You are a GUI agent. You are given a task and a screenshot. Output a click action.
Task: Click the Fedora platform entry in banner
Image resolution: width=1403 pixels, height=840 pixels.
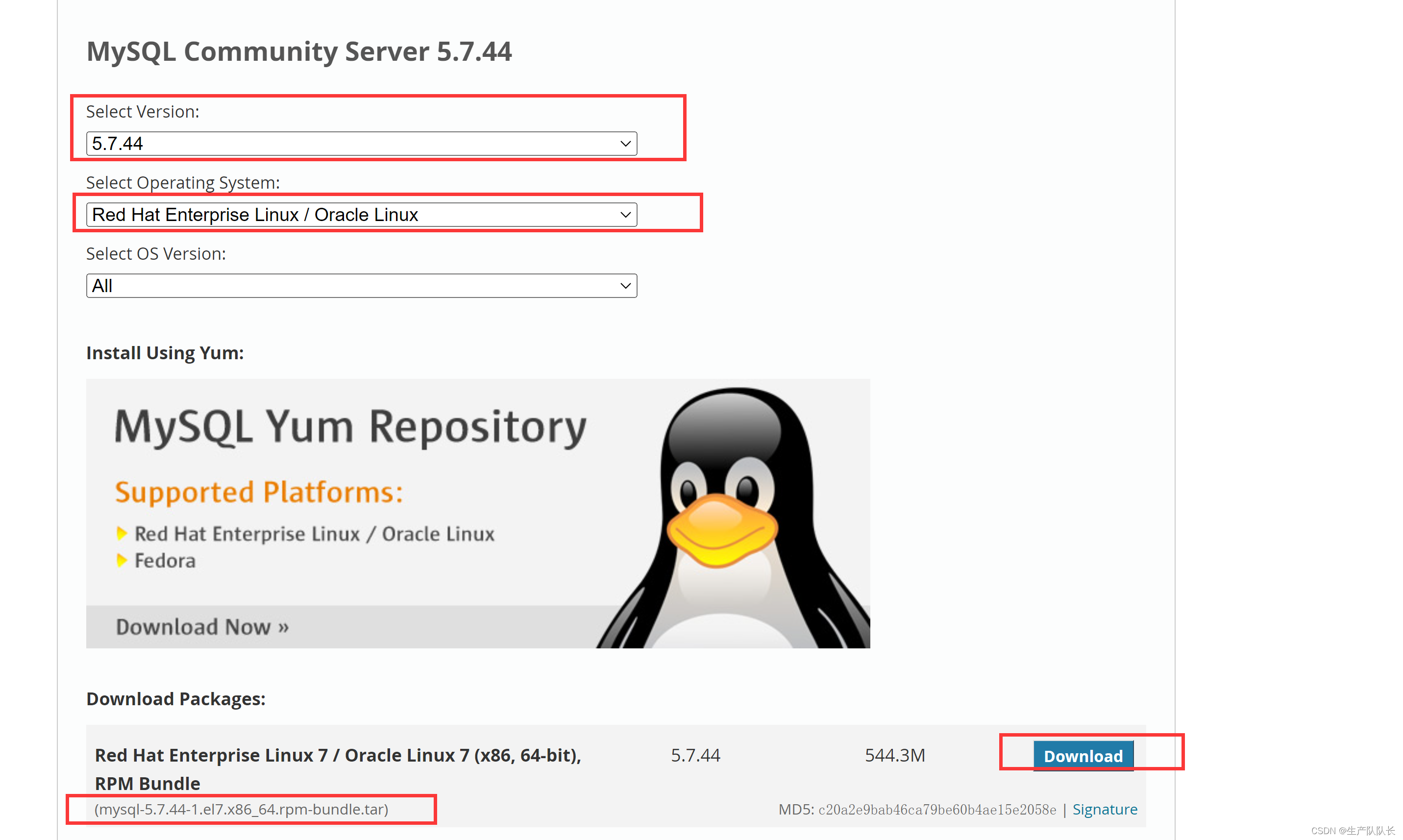(x=165, y=560)
